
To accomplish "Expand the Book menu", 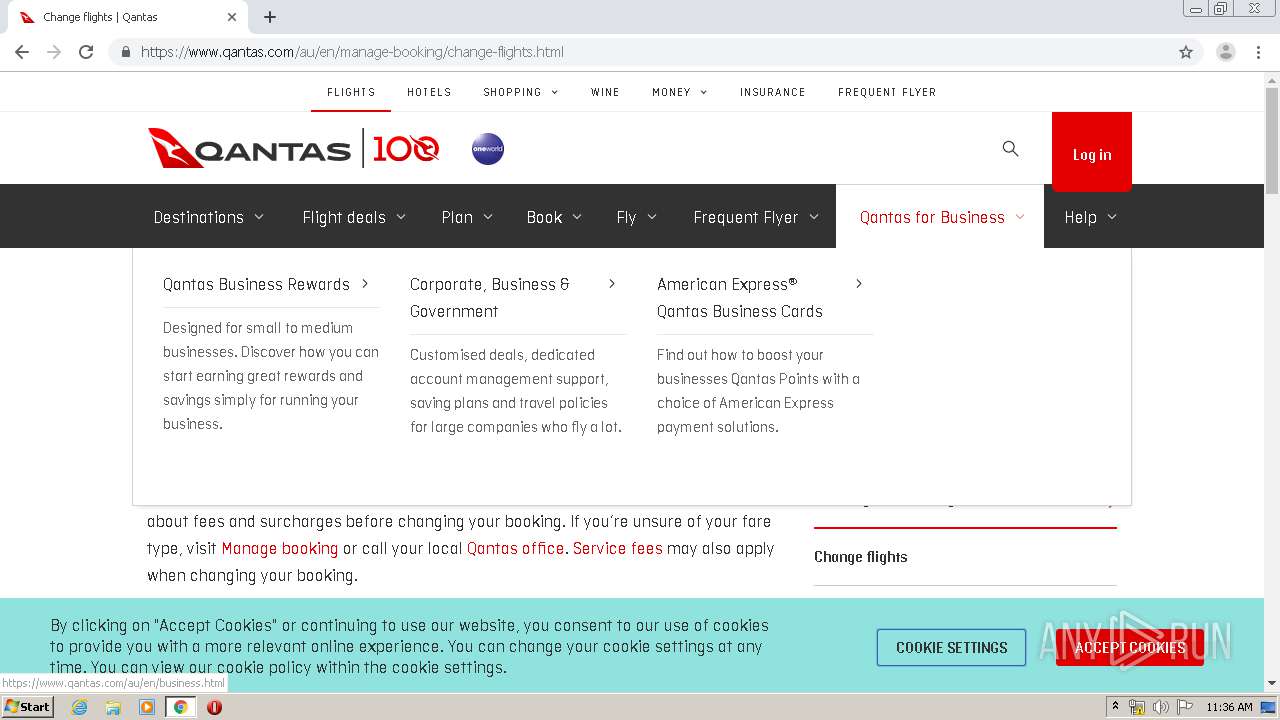I will pos(554,217).
